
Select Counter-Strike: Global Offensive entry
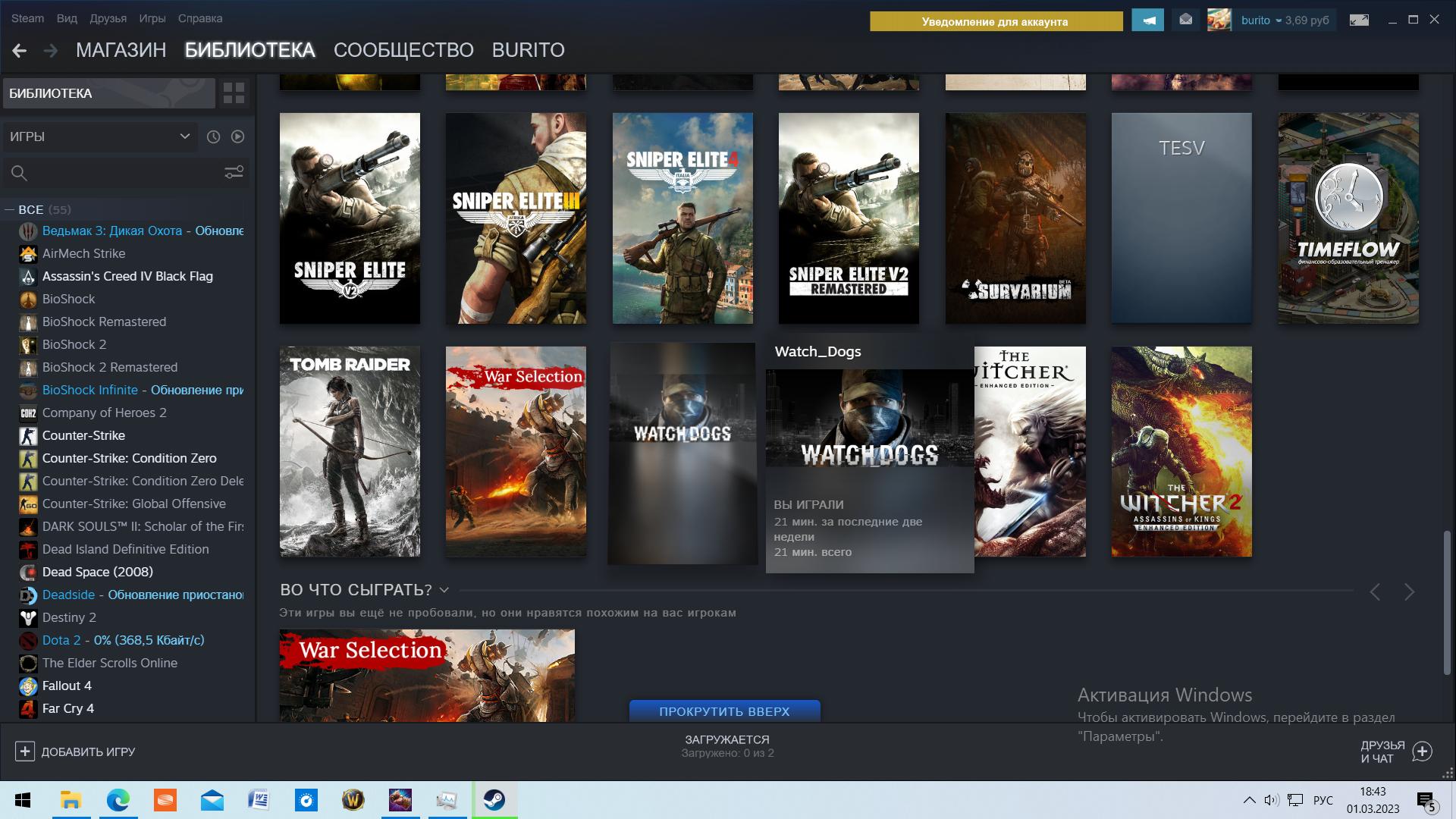tap(134, 504)
